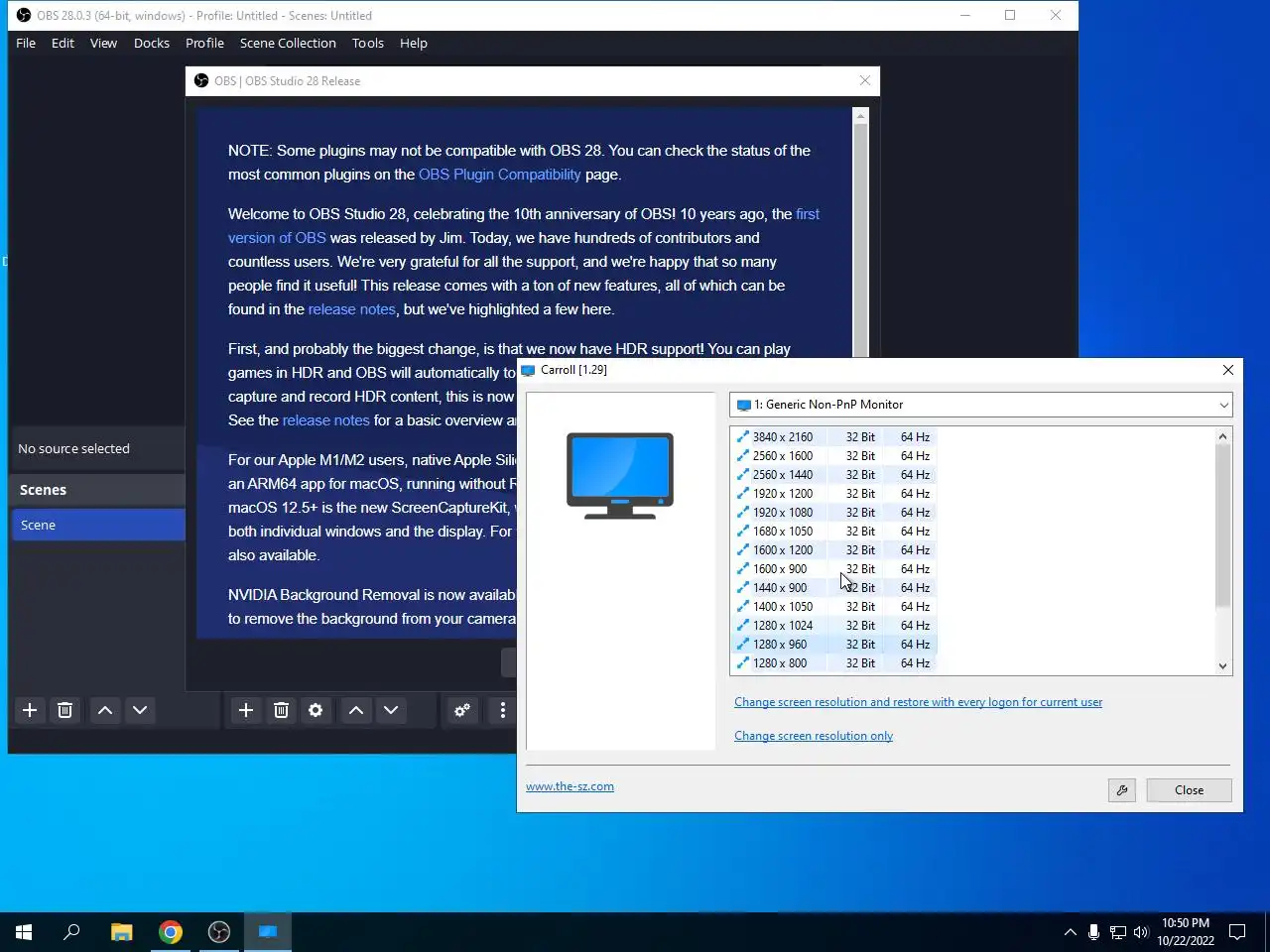Screen dimensions: 1270x952
Task: Select 1440 x 900 resolution
Action: (833, 588)
